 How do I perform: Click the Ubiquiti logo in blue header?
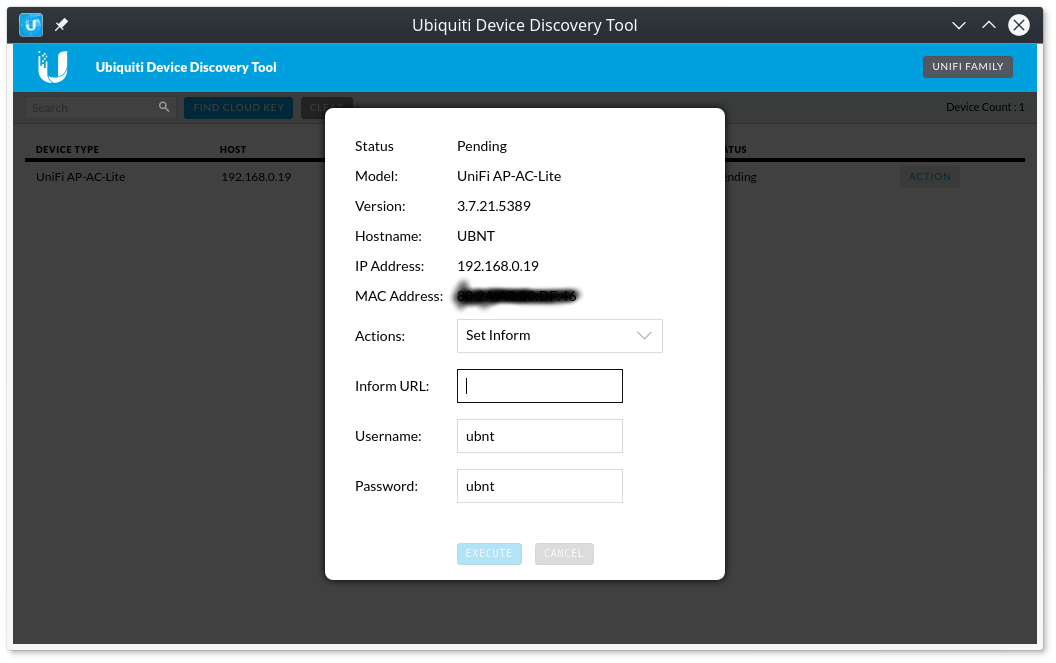point(52,66)
